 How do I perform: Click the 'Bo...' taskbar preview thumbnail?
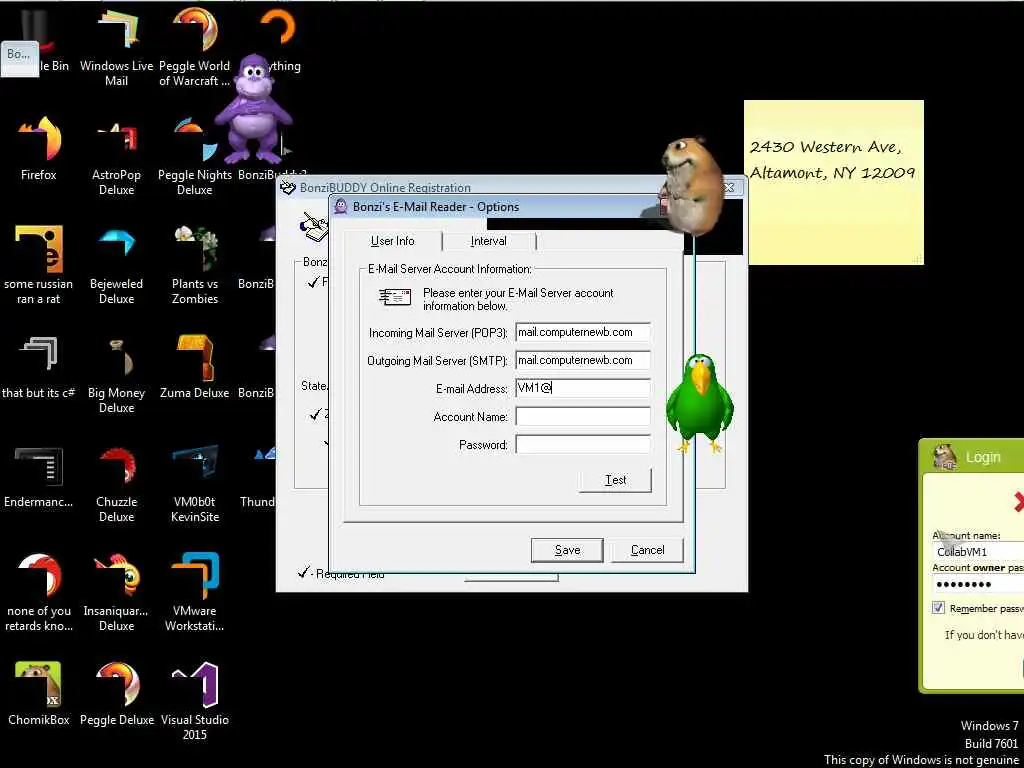point(20,59)
